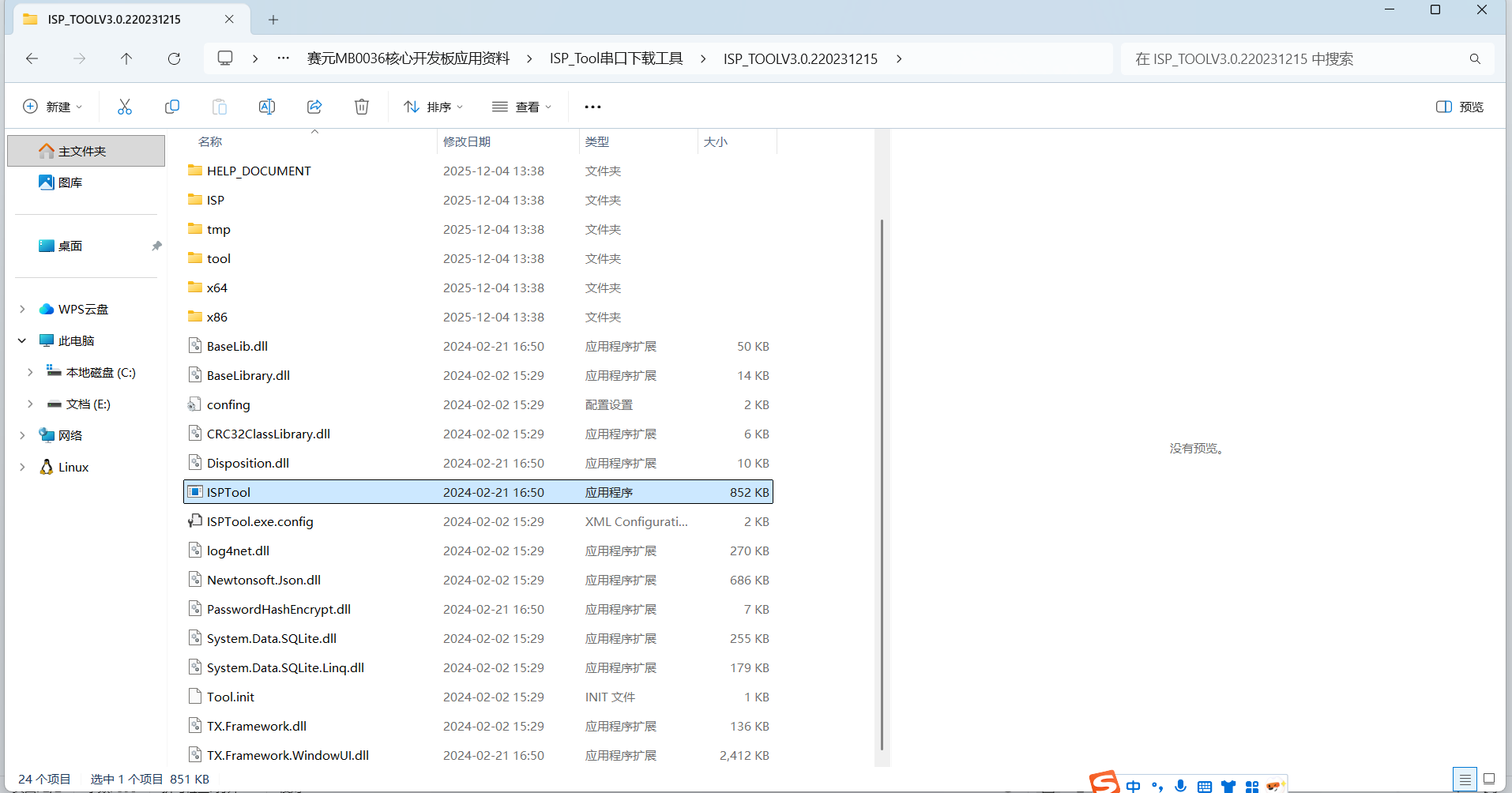The width and height of the screenshot is (1512, 793).
Task: Select the HELP_DOCUMENT folder
Action: coord(478,171)
